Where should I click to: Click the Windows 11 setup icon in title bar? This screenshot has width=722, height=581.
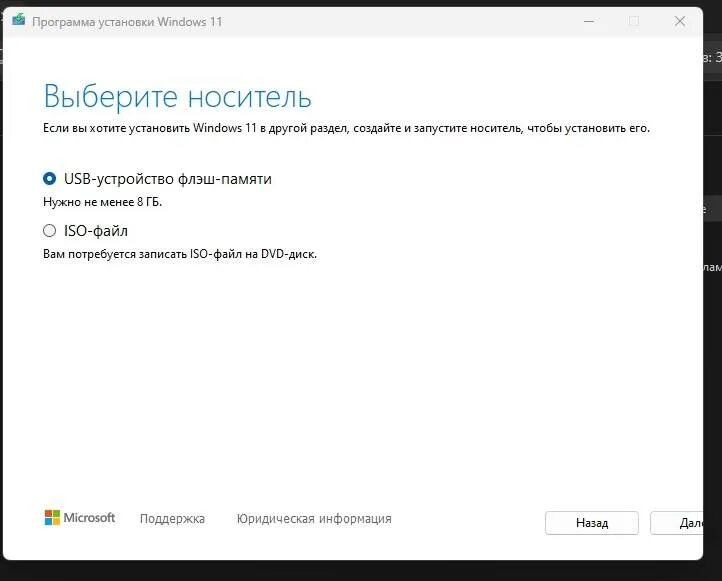point(18,20)
